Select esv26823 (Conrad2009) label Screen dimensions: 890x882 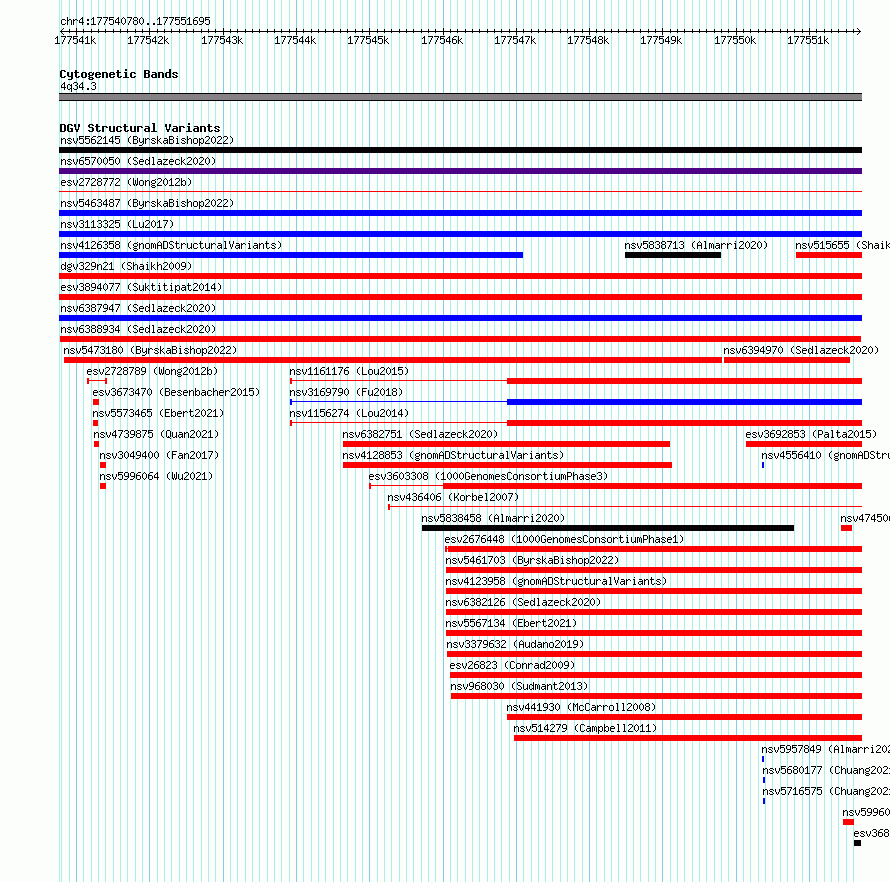point(512,665)
